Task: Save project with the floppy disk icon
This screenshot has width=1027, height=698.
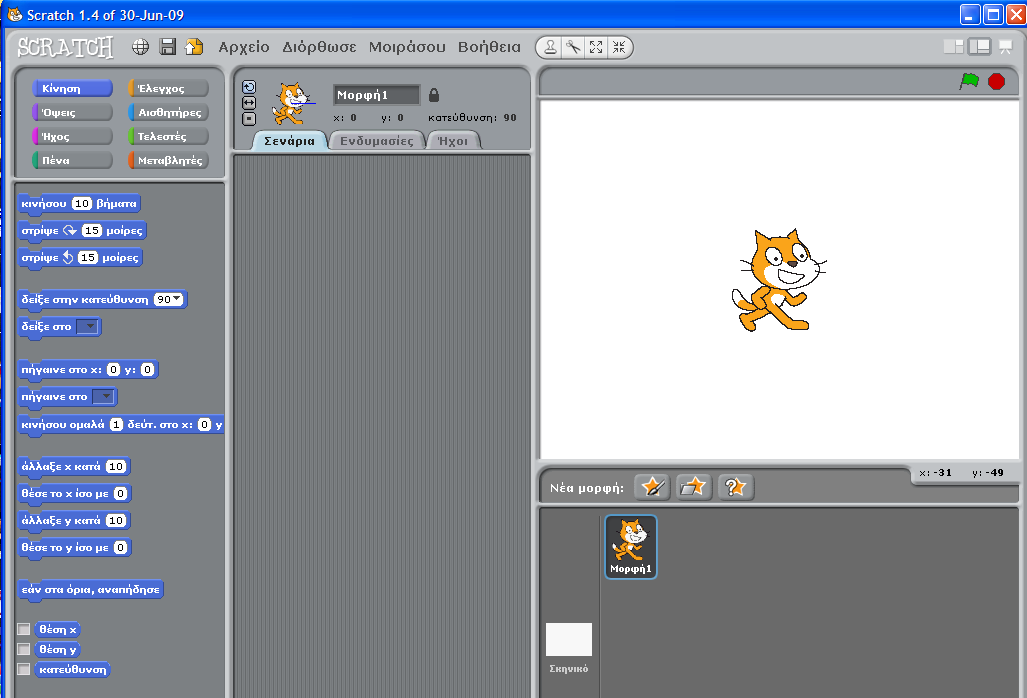Action: point(168,47)
